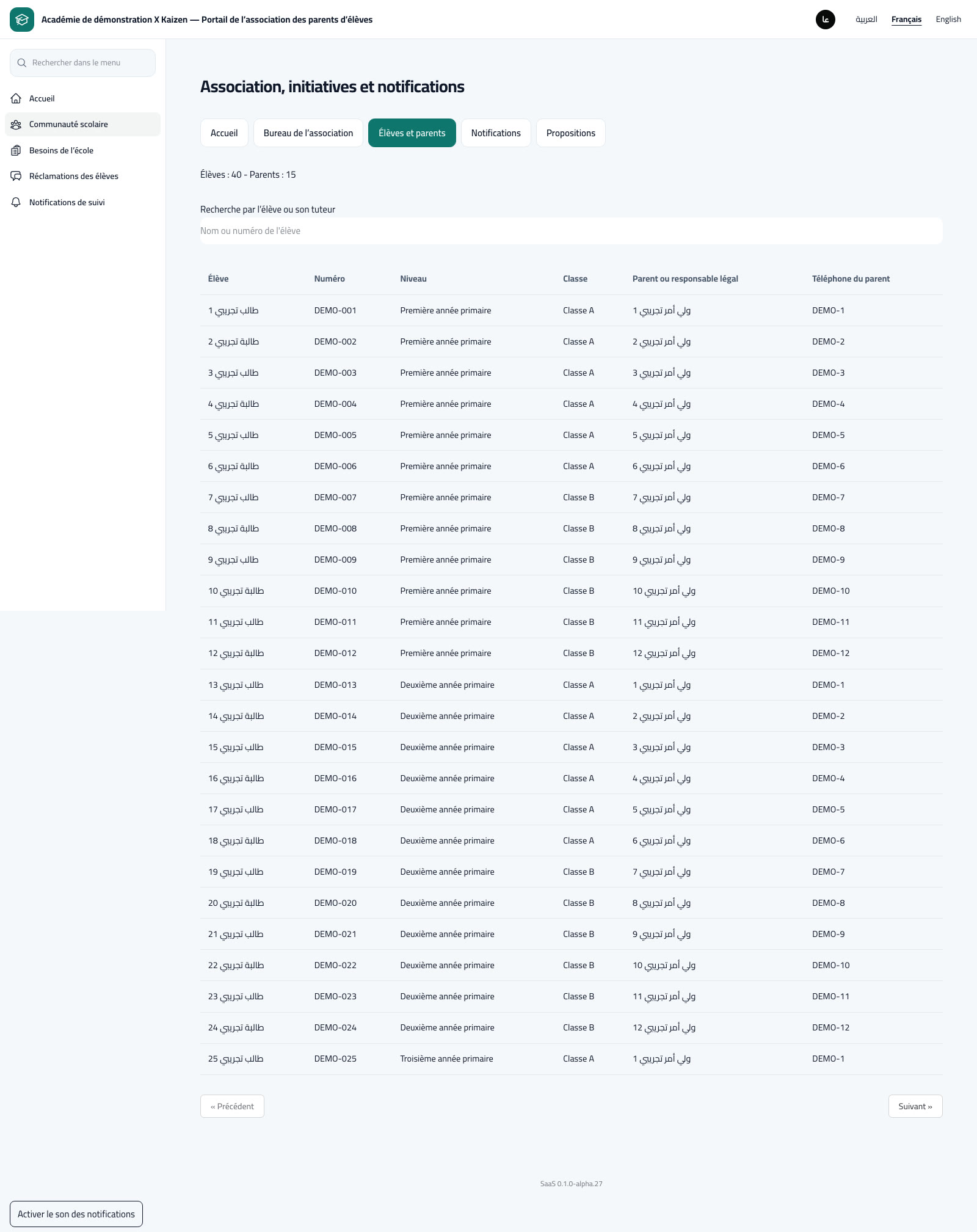Open Communauté scolaire in the sidebar
Viewport: 977px width, 1232px height.
(82, 125)
